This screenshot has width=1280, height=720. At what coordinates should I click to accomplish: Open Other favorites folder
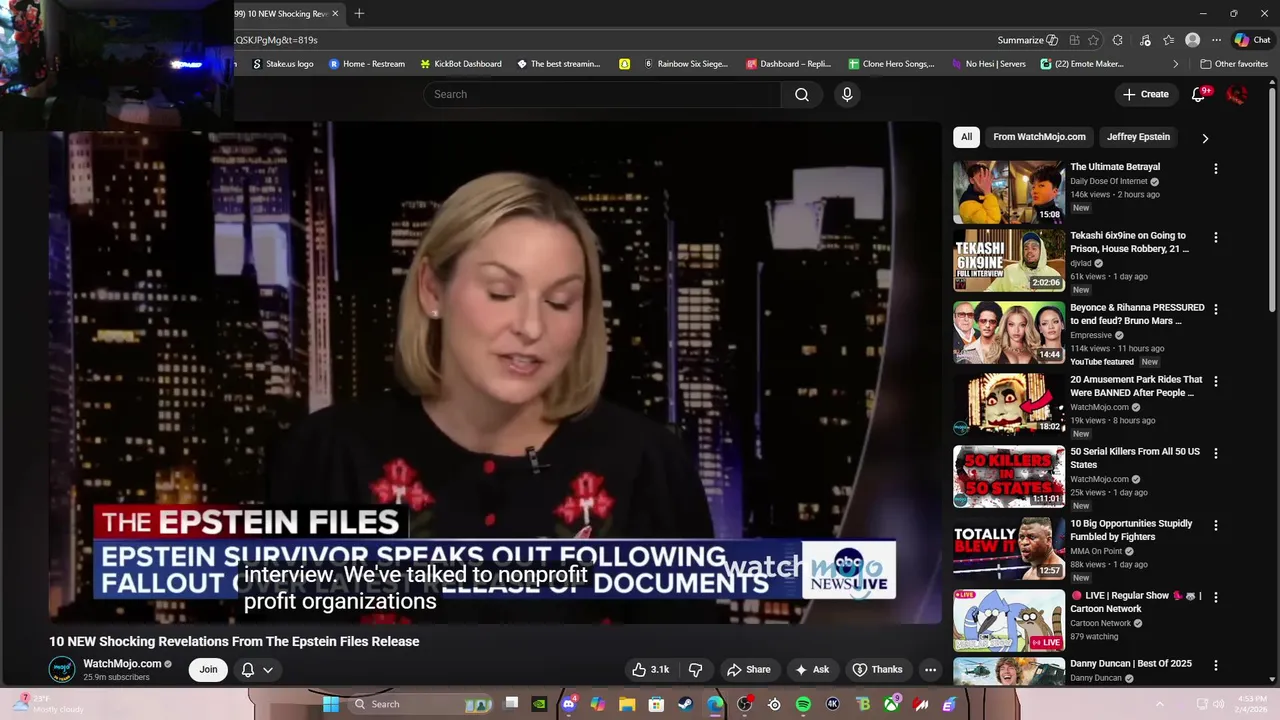(1234, 64)
